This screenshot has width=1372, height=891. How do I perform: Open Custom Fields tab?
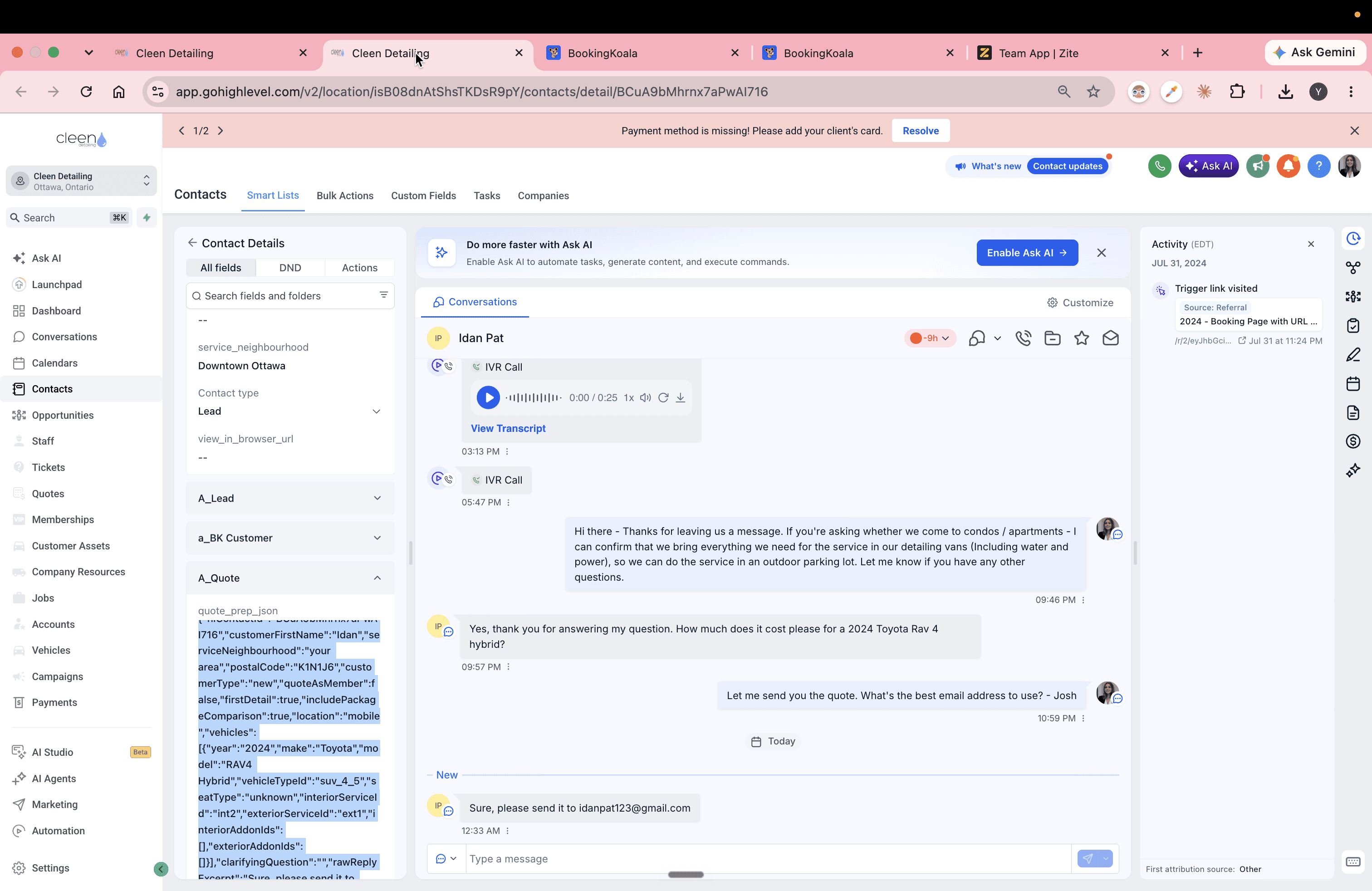(x=423, y=196)
